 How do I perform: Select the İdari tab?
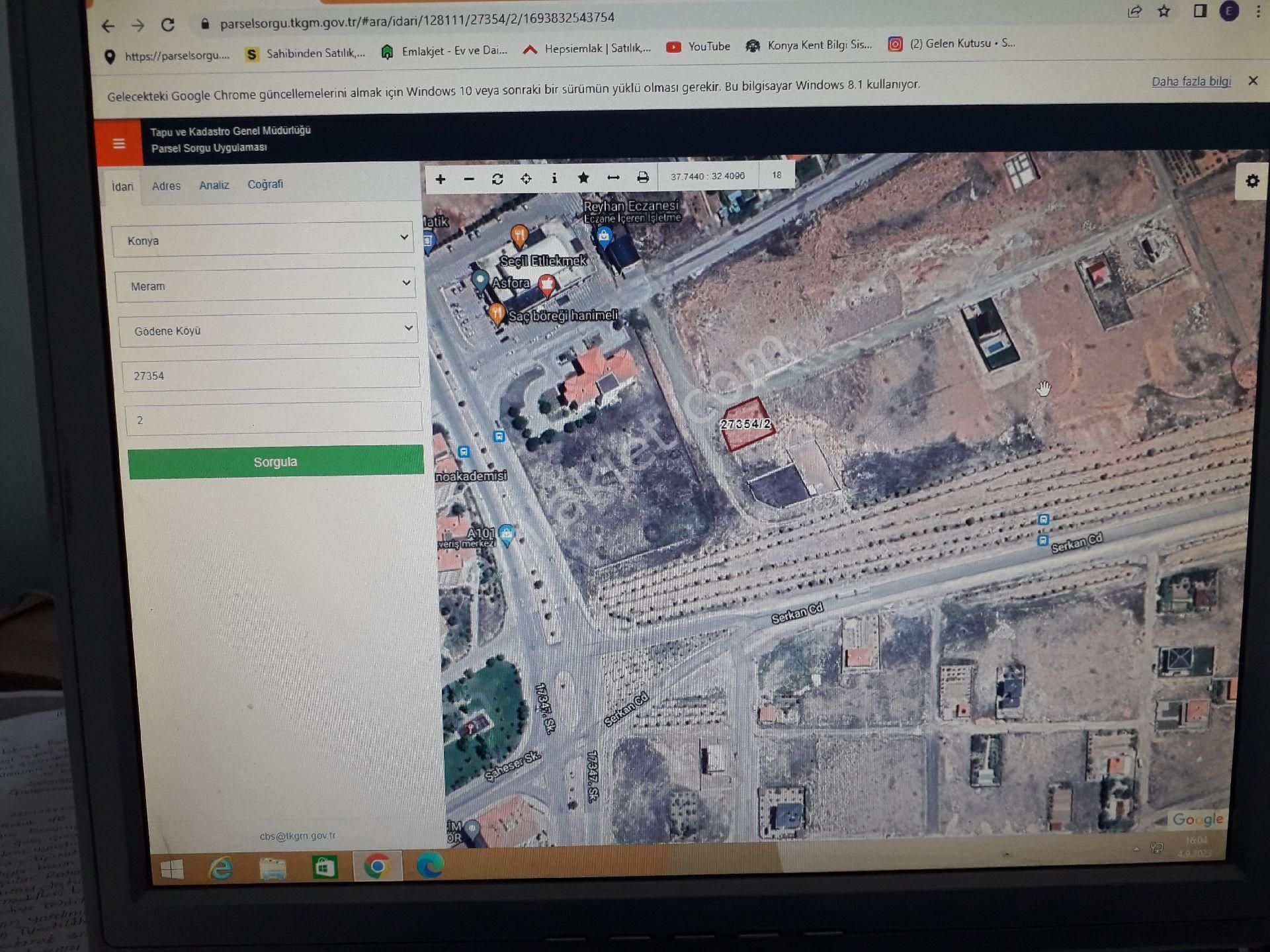(x=122, y=187)
